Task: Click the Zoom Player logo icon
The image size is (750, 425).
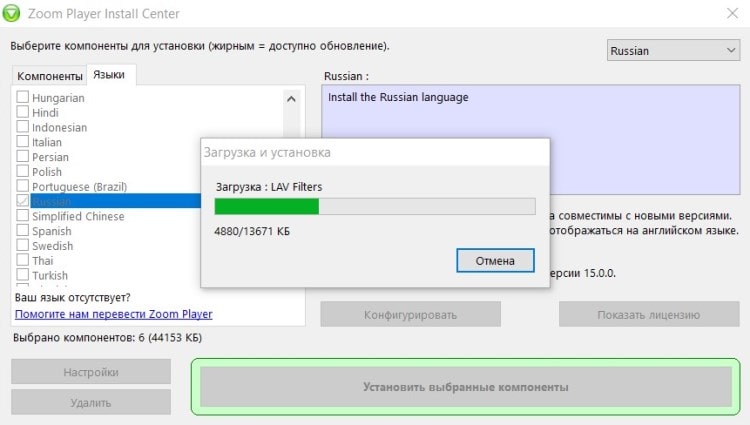Action: point(11,13)
